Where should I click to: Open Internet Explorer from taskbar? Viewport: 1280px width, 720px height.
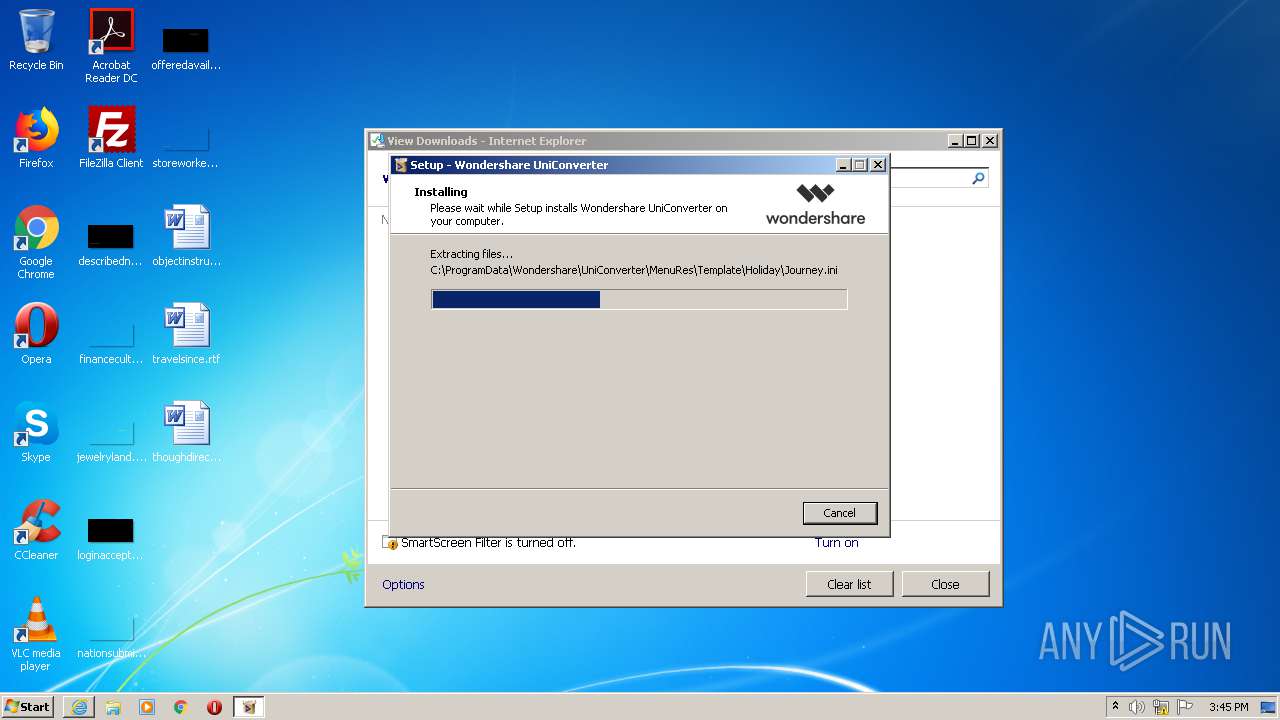coord(79,707)
